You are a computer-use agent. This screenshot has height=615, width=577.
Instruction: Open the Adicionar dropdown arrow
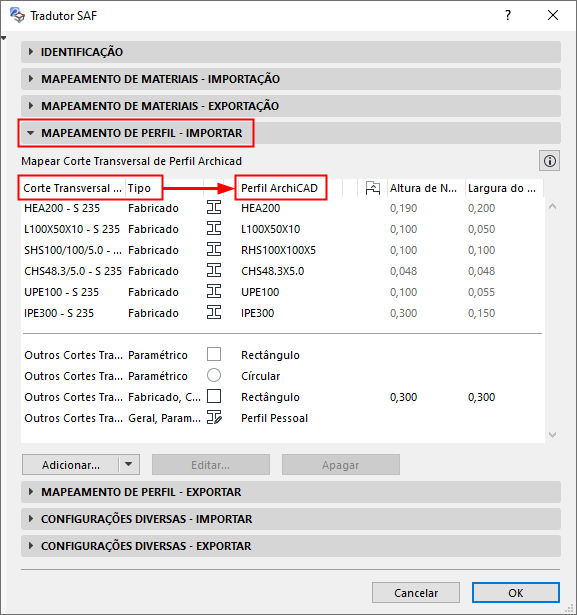(129, 465)
